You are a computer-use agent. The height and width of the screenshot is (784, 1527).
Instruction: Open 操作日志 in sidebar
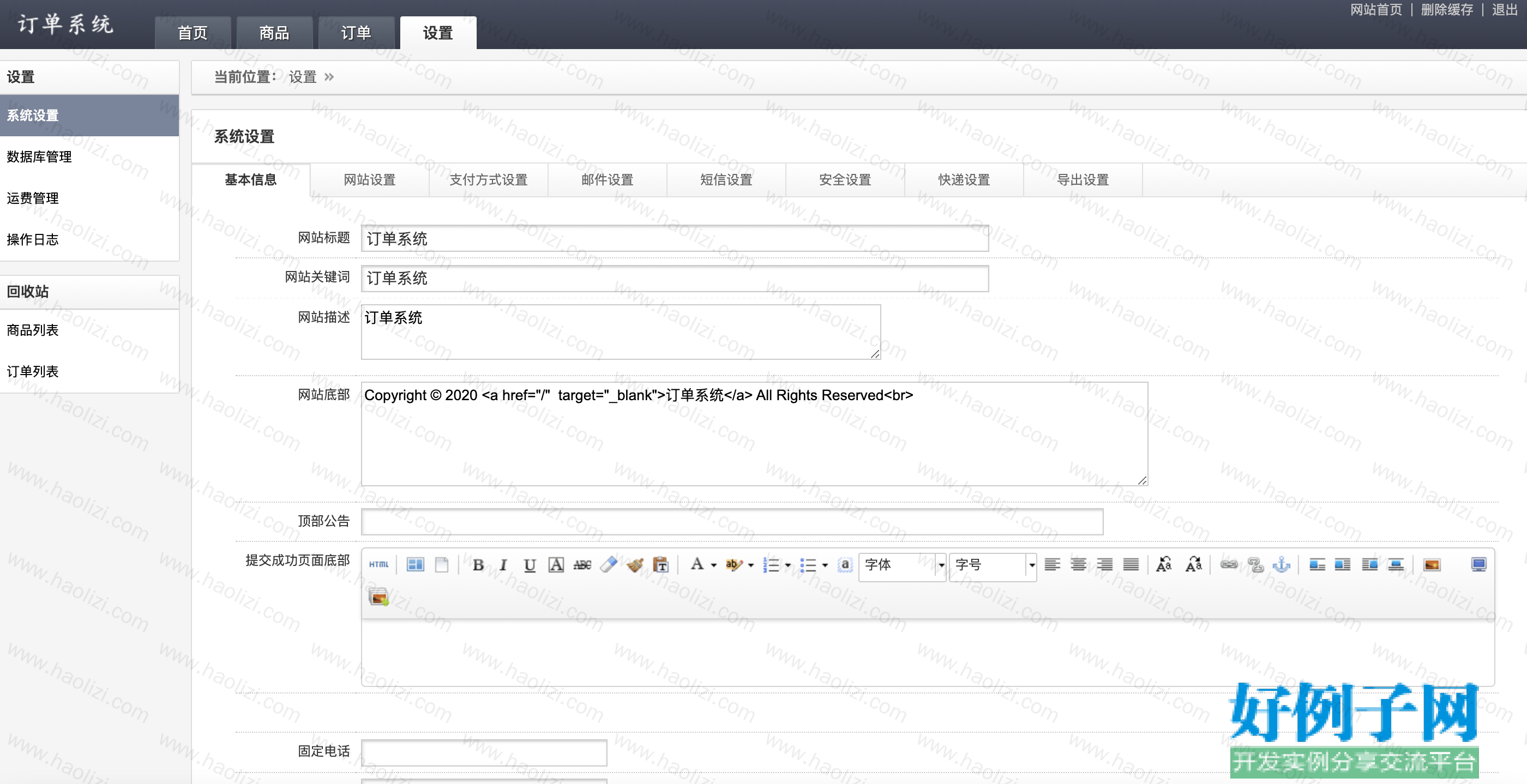89,240
